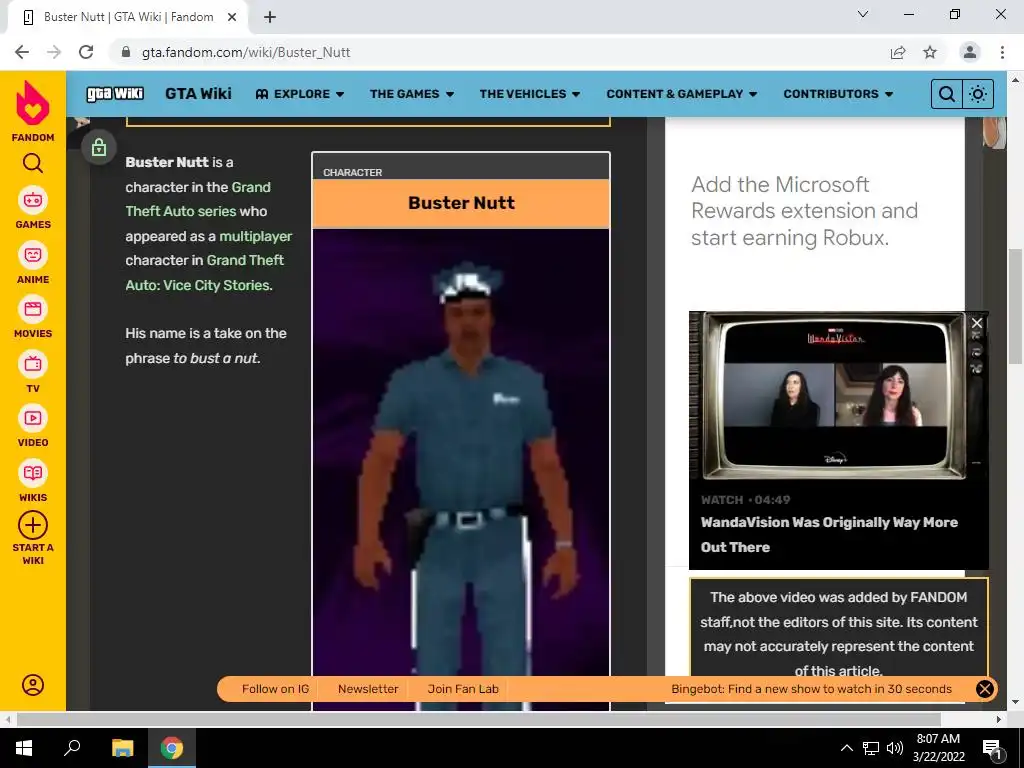Image resolution: width=1024 pixels, height=768 pixels.
Task: Select the Buster Nutt browser tab
Action: point(128,17)
